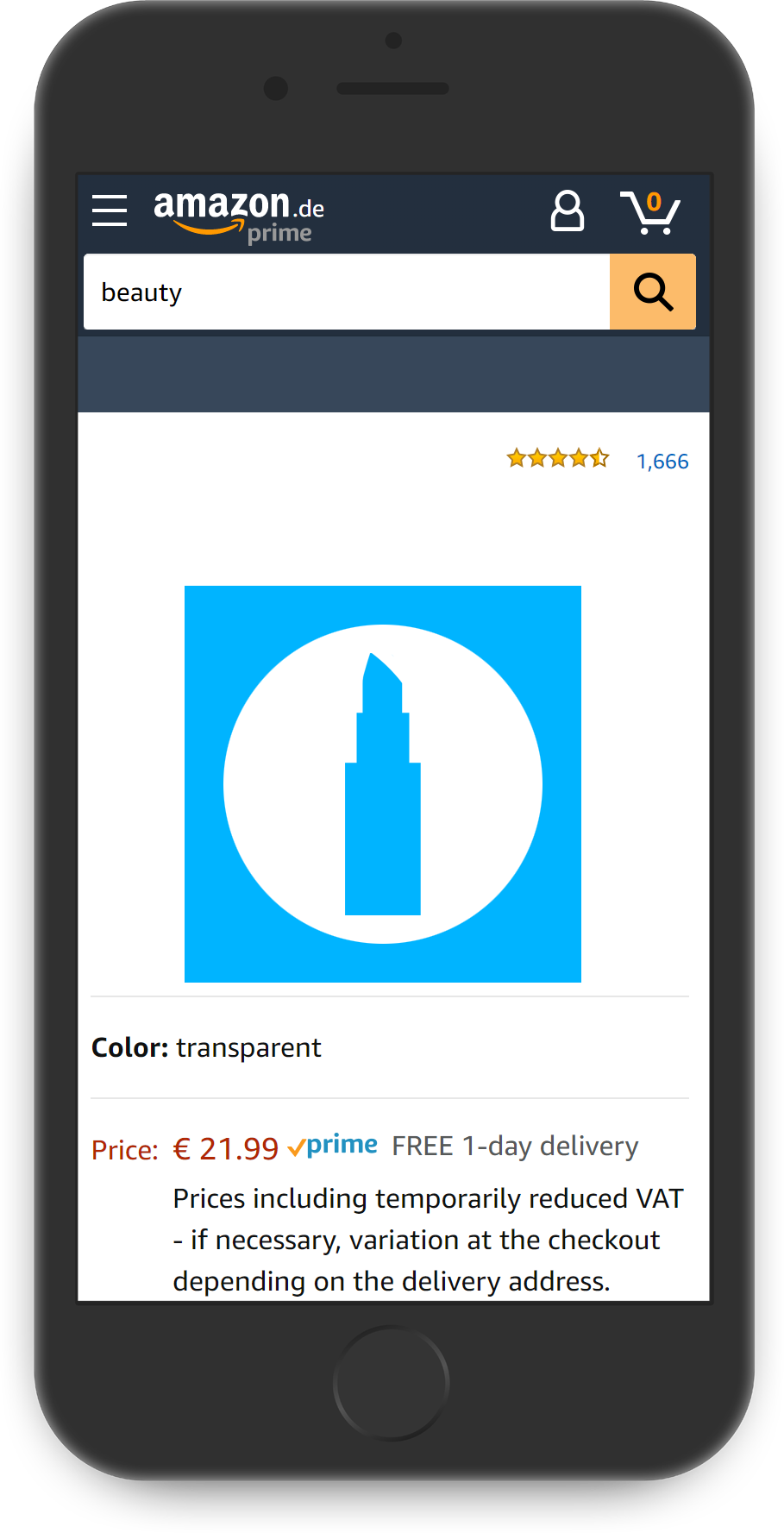Tap the amazon.de prime logo
This screenshot has width=784, height=1533.
[239, 216]
